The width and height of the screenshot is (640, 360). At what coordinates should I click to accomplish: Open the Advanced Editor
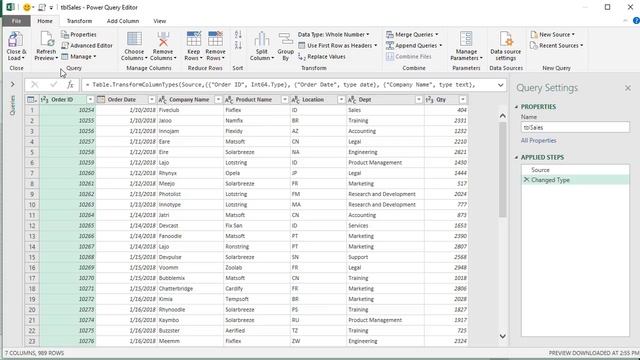click(x=87, y=46)
